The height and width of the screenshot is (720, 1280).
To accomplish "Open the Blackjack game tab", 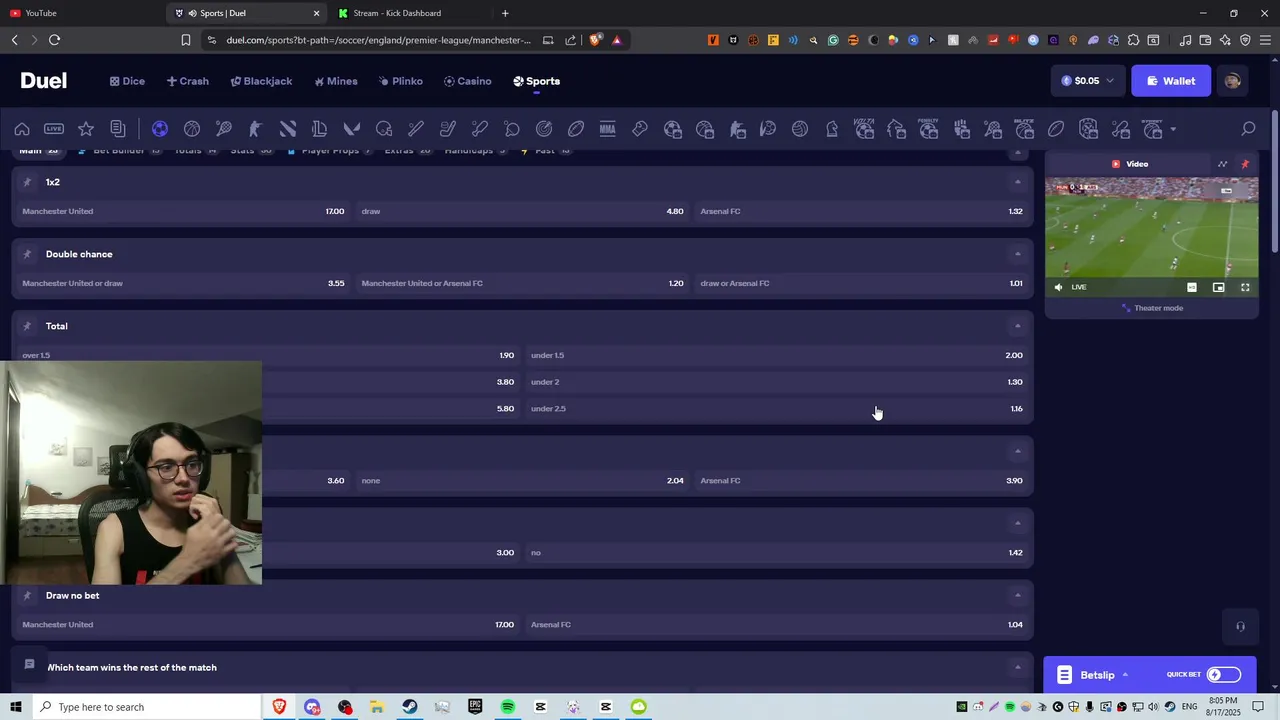I will (x=262, y=81).
